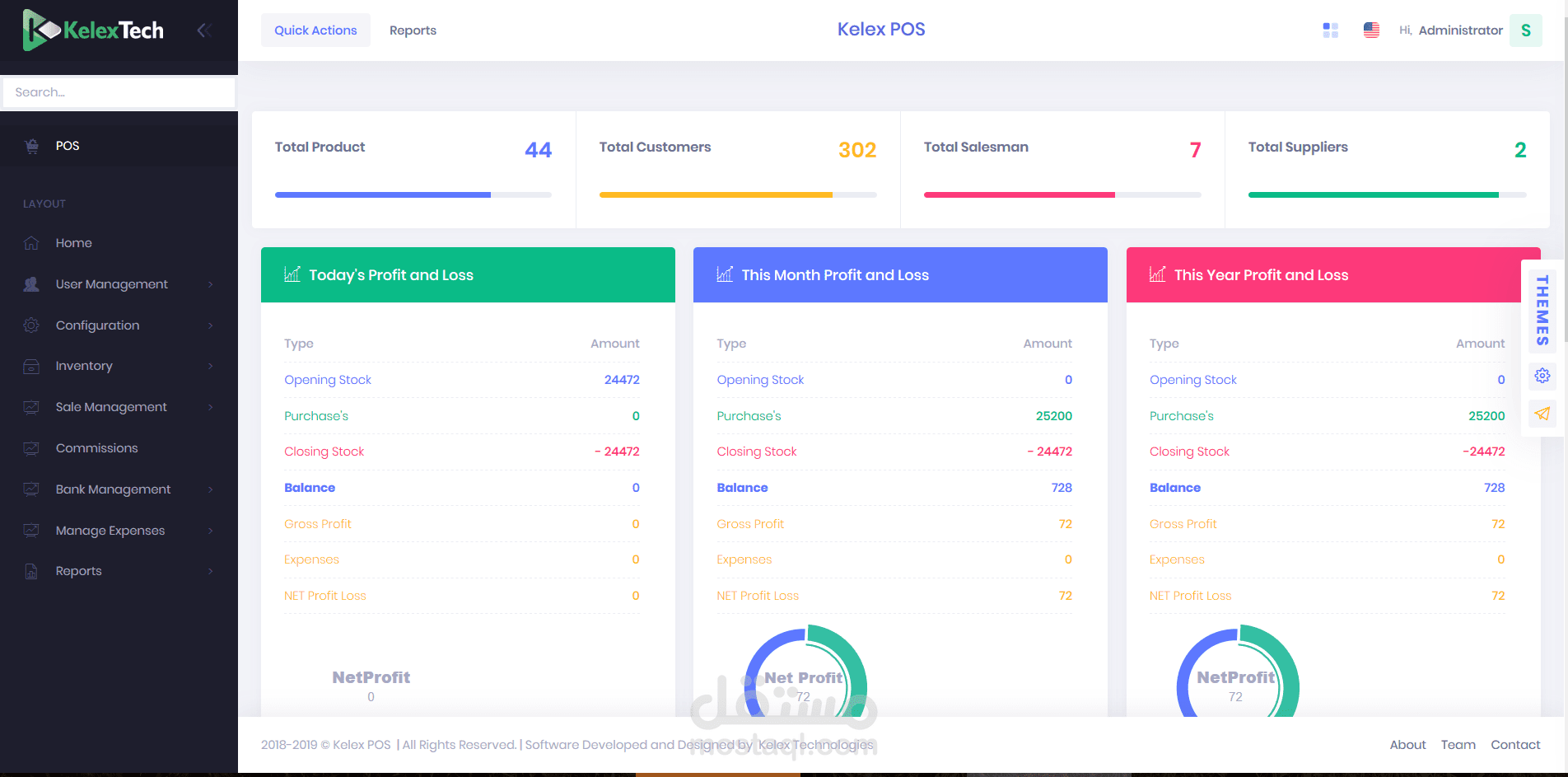Go to Home menu item
This screenshot has width=1568, height=777.
point(119,243)
